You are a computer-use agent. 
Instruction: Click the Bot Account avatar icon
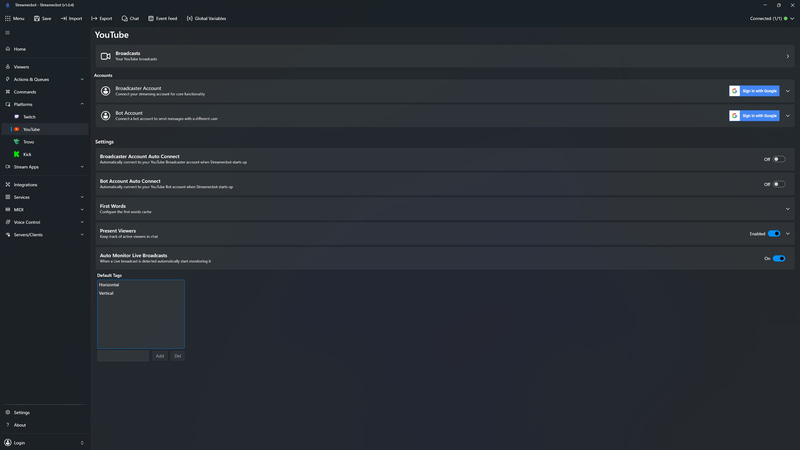(x=106, y=116)
